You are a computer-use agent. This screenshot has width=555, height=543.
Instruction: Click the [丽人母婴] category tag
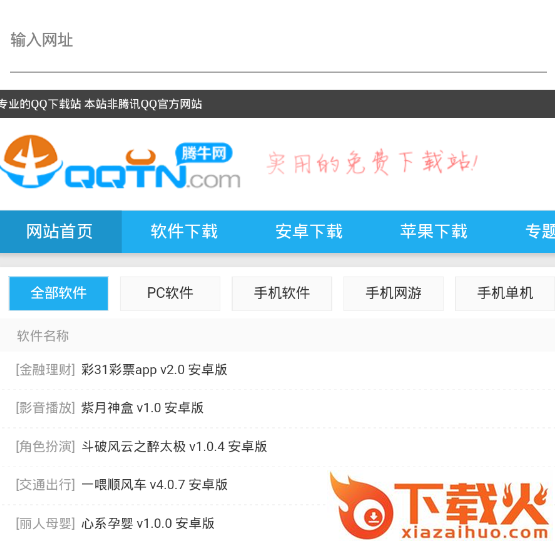[x=45, y=523]
